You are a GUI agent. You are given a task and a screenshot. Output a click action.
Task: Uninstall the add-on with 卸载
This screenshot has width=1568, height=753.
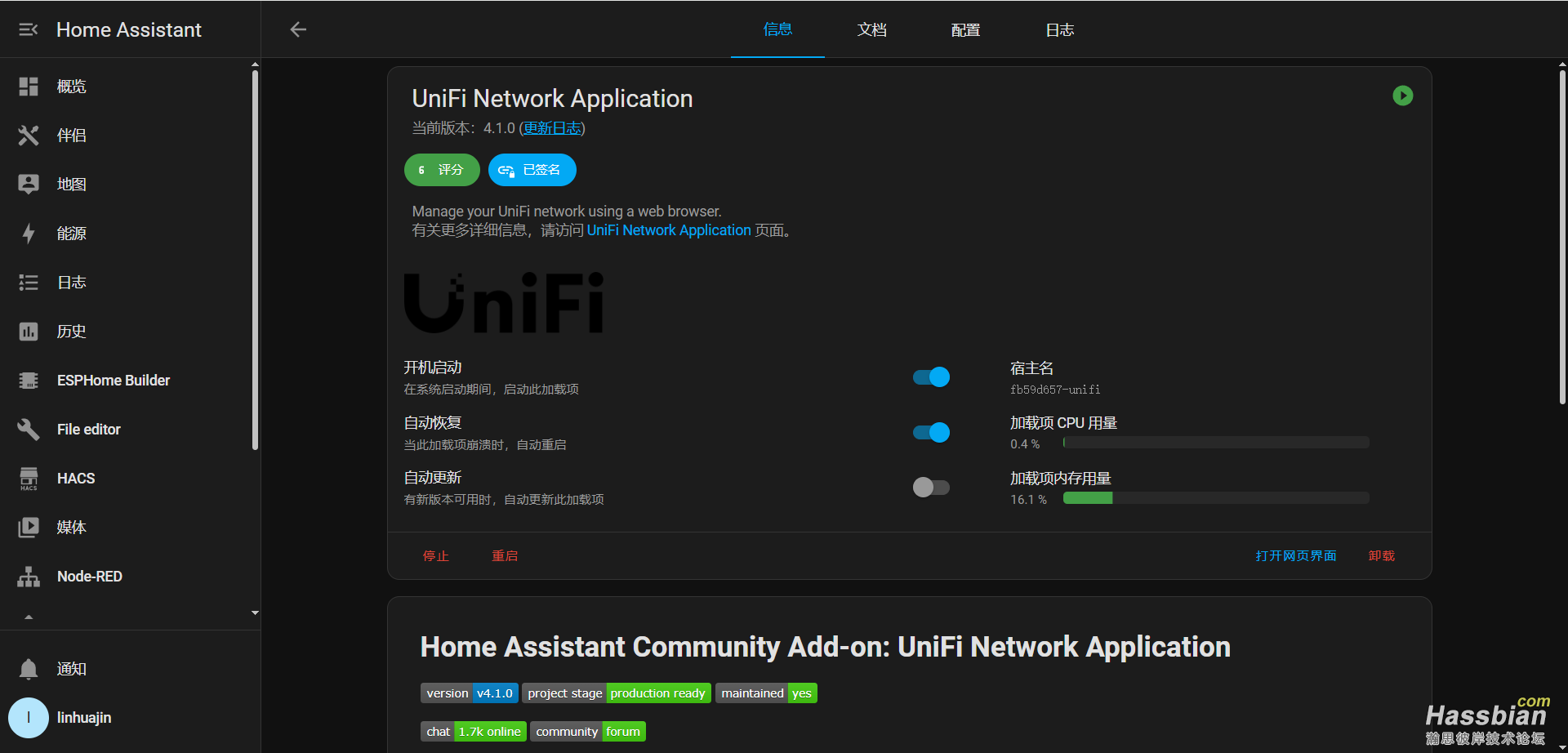tap(1382, 556)
